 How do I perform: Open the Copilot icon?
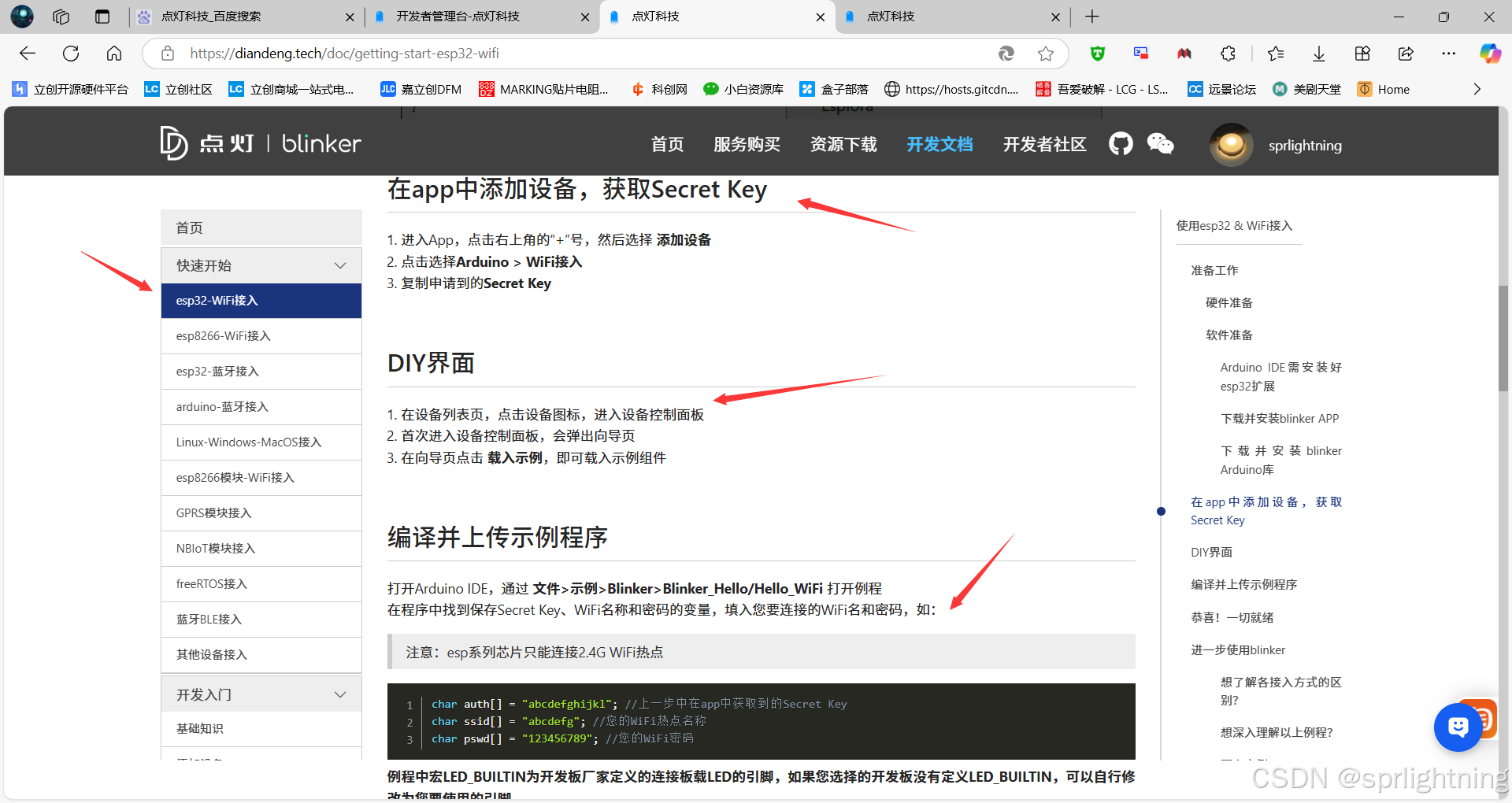[1490, 54]
